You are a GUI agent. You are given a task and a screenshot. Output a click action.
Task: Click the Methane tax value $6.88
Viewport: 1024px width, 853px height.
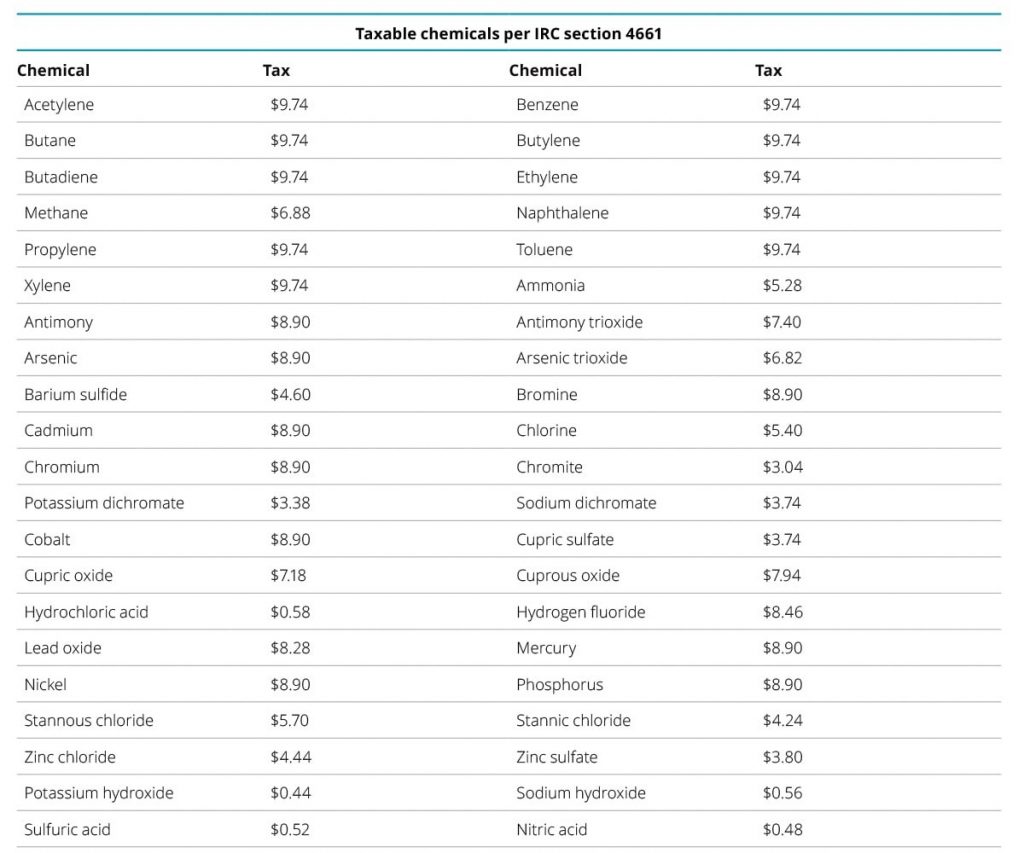coord(290,213)
